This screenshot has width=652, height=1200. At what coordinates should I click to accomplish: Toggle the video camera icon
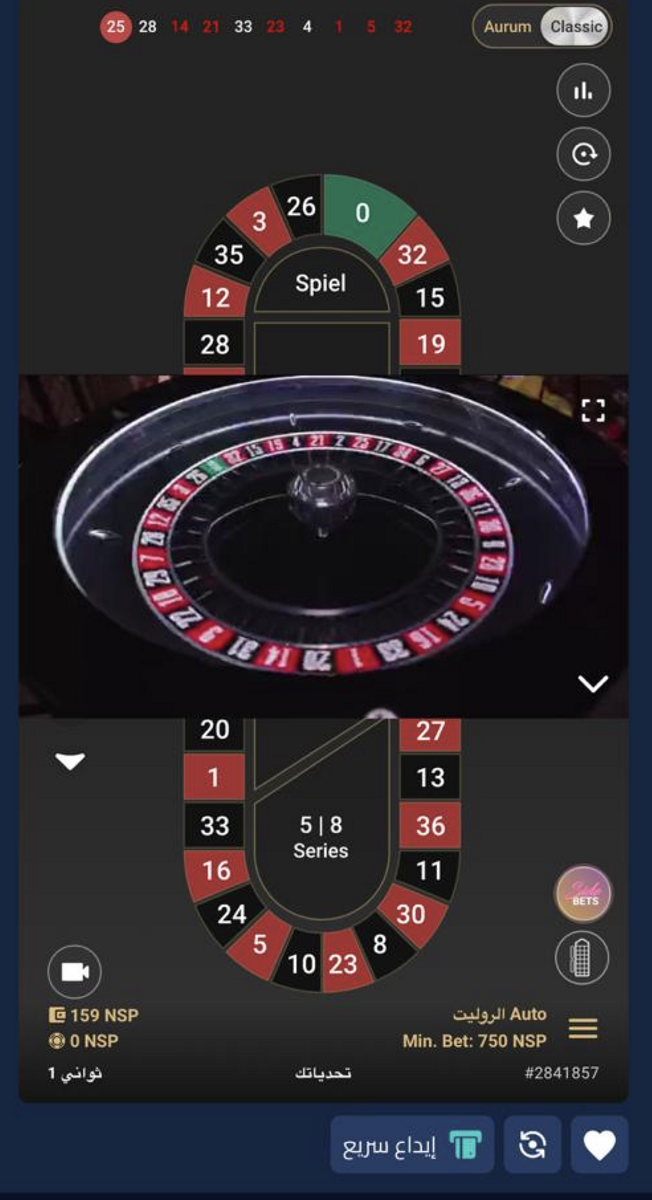[x=75, y=971]
